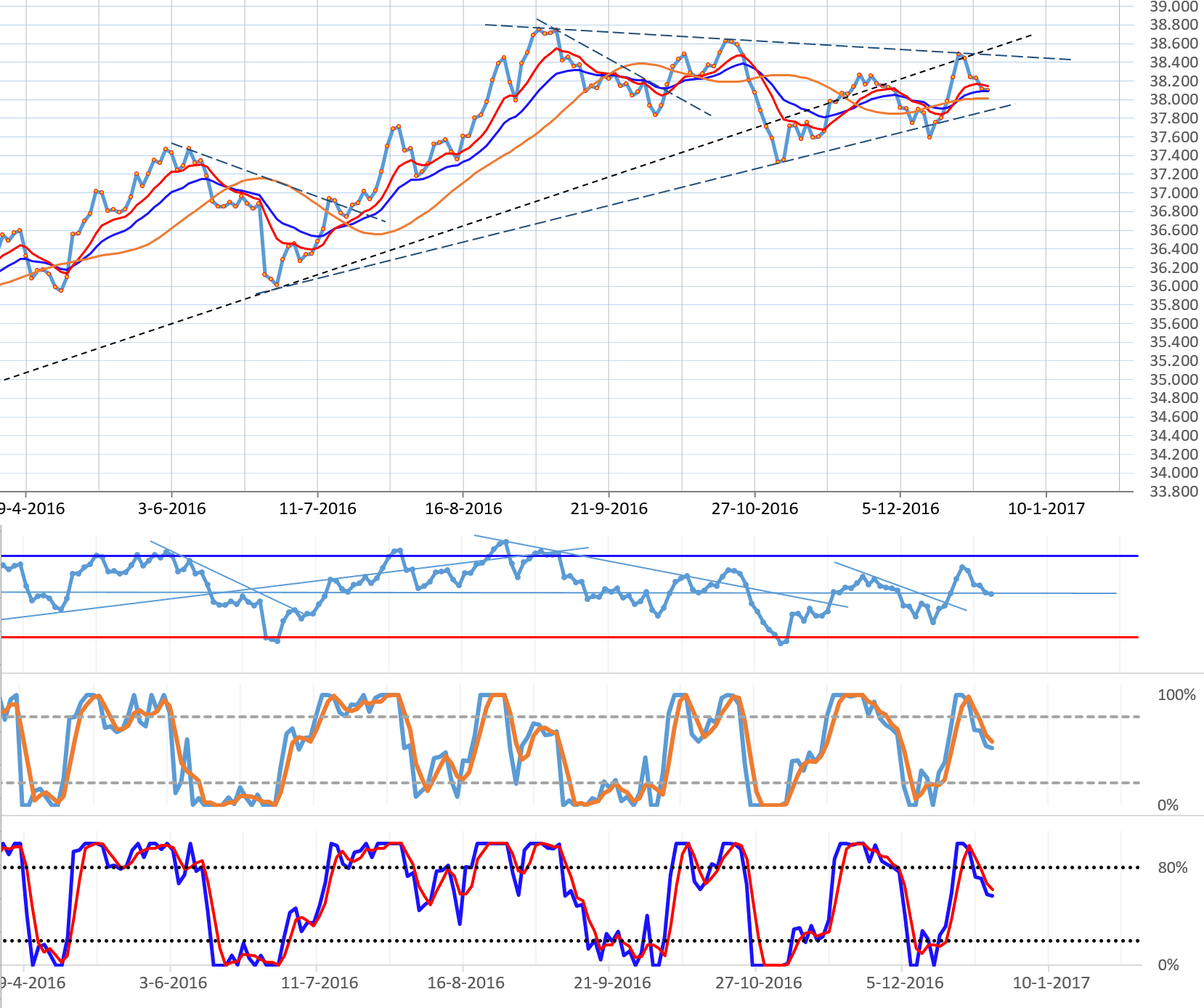This screenshot has height=1008, width=1204.
Task: Select the 16-8-2016 date on price chart axis
Action: click(463, 508)
